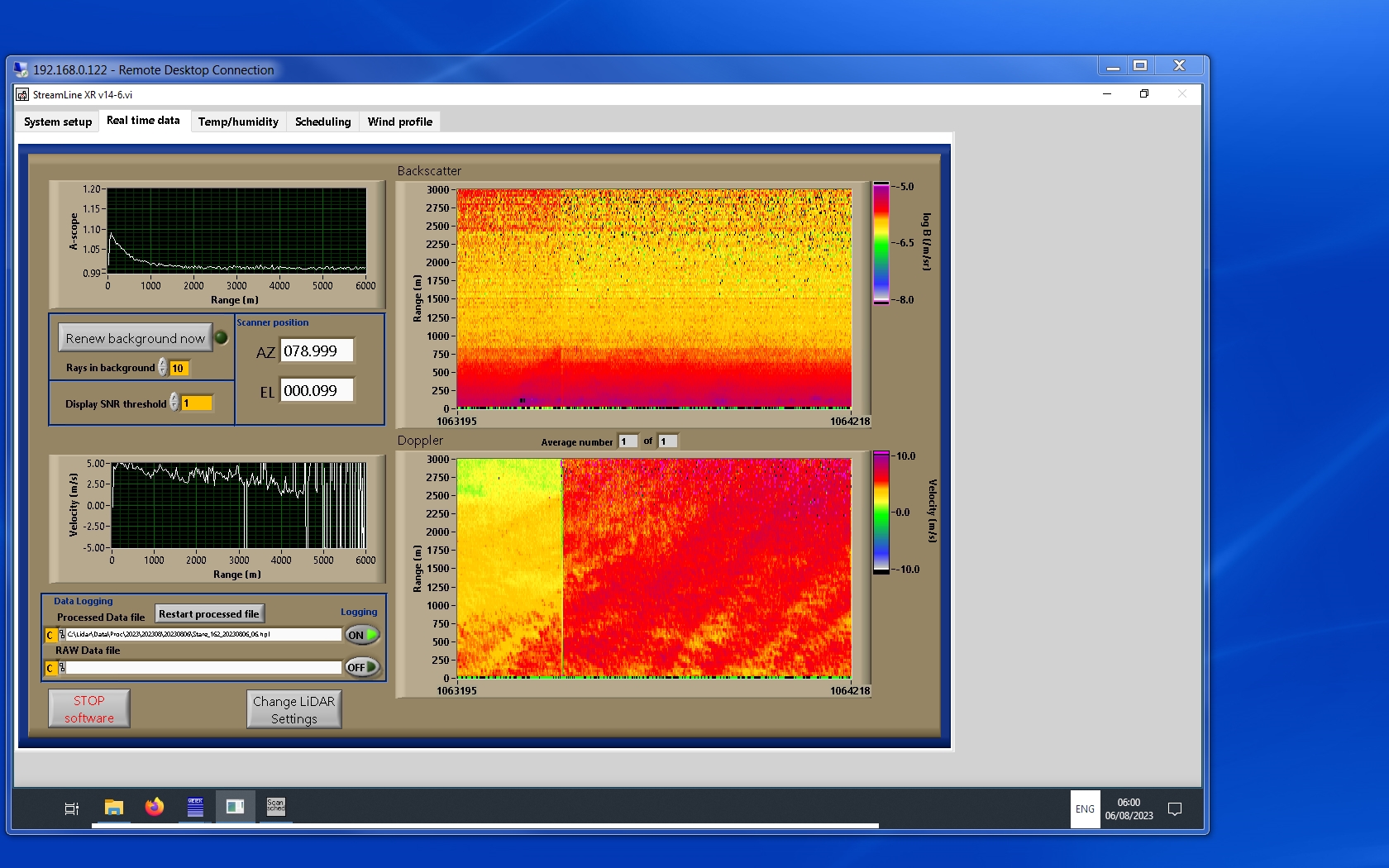Click the AZ scanner position field

[317, 351]
